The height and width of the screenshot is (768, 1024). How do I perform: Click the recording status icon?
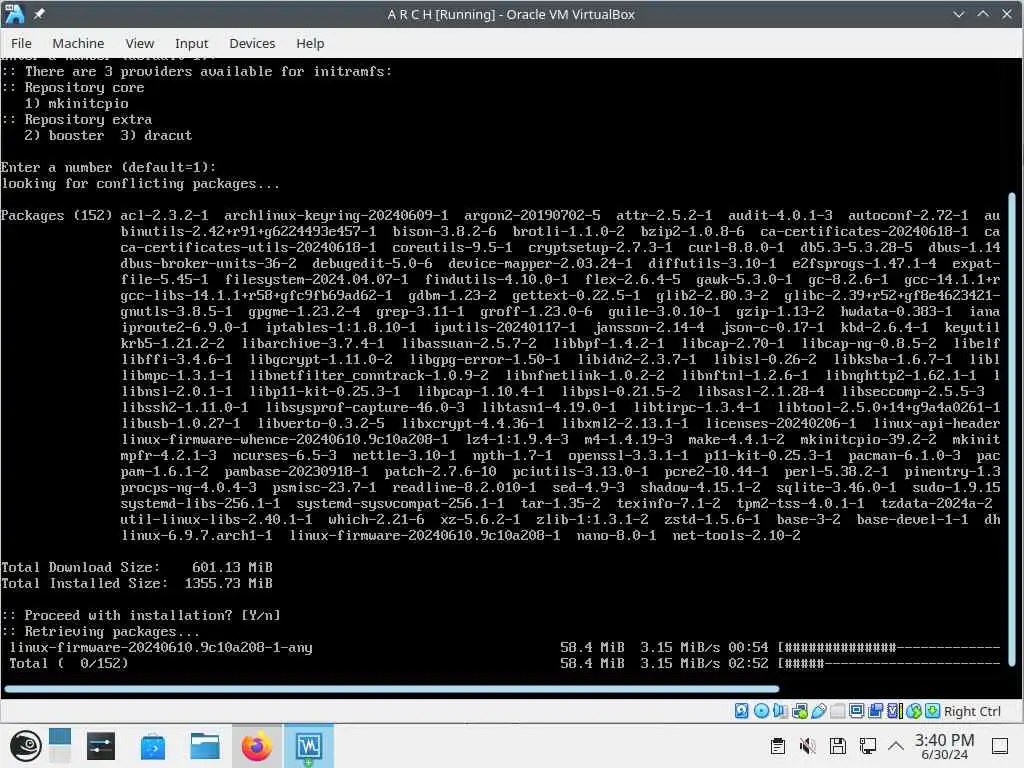pos(876,711)
